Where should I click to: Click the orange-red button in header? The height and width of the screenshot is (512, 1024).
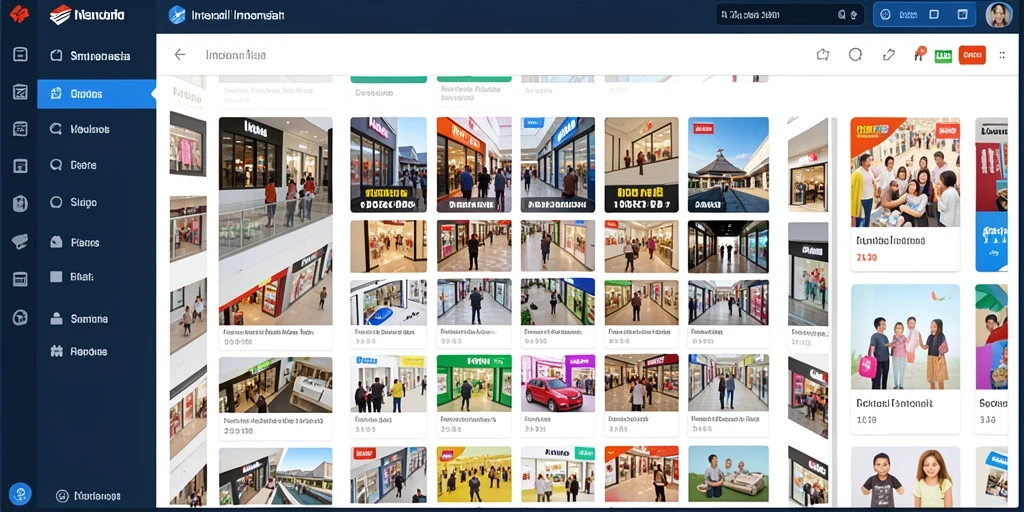click(972, 55)
